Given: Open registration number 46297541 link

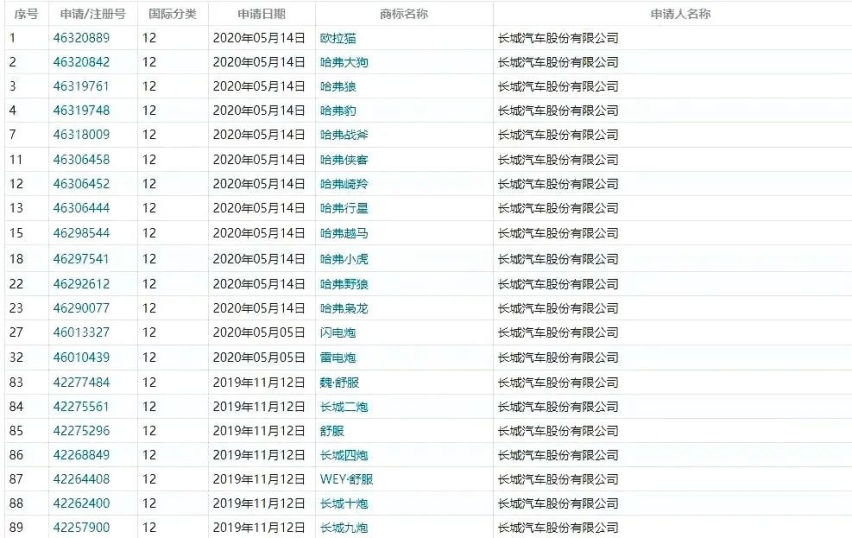Looking at the screenshot, I should tap(80, 259).
